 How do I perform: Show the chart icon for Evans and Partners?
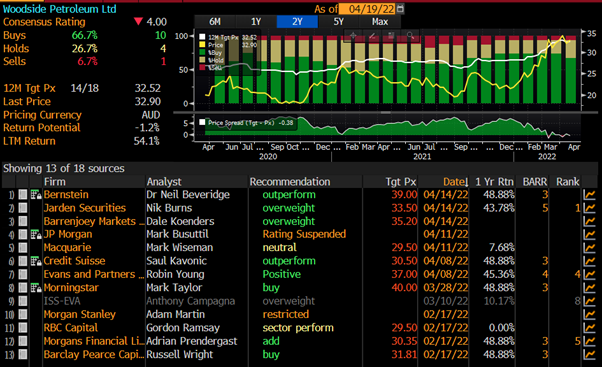coord(589,274)
